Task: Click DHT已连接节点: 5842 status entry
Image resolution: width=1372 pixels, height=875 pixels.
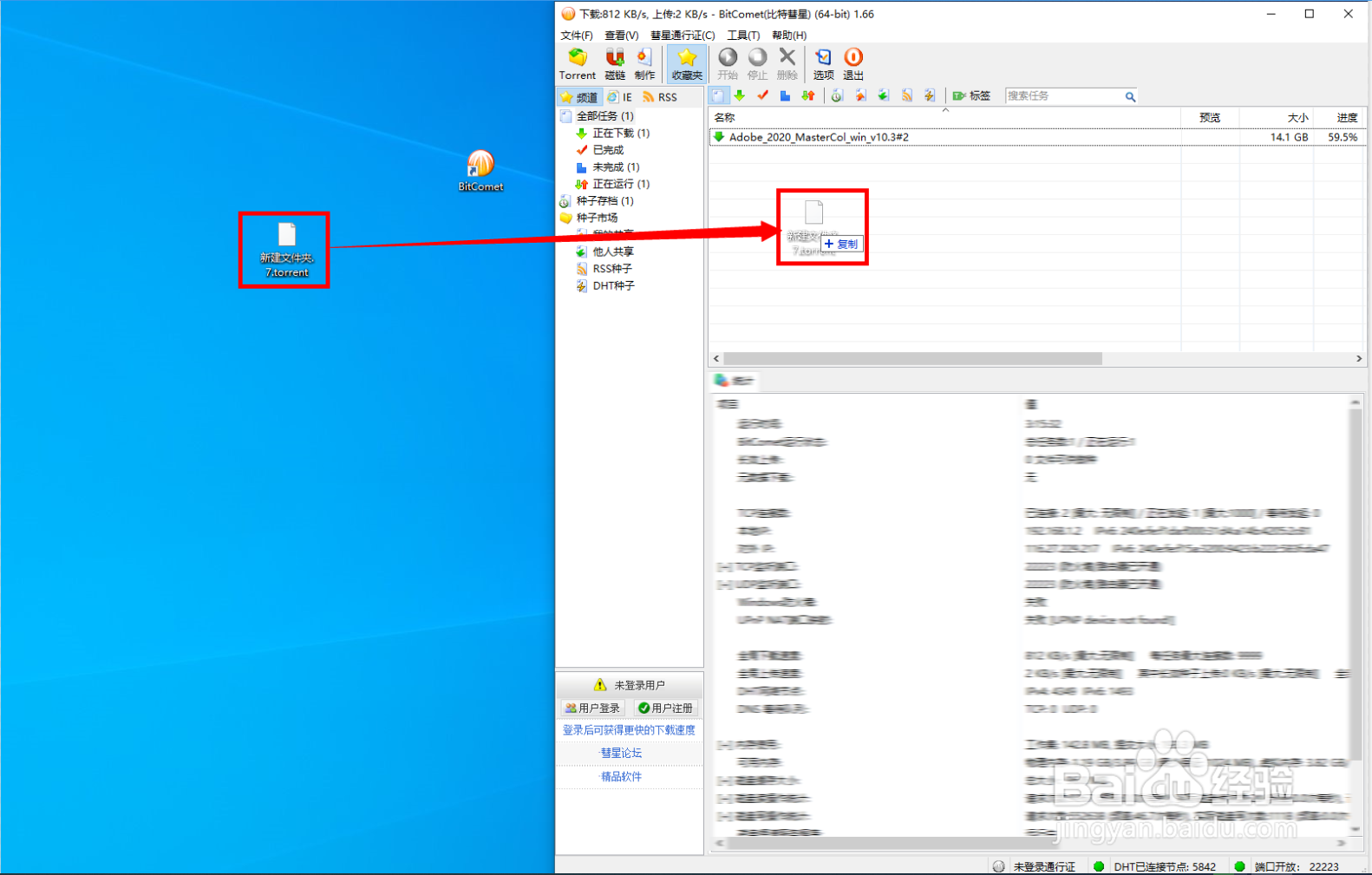Action: [x=1155, y=866]
